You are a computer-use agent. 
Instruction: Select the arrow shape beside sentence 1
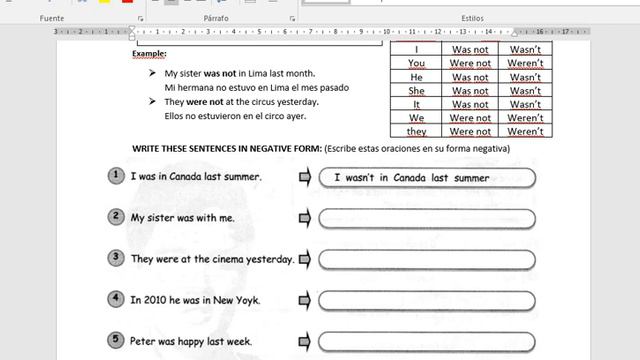(x=305, y=177)
